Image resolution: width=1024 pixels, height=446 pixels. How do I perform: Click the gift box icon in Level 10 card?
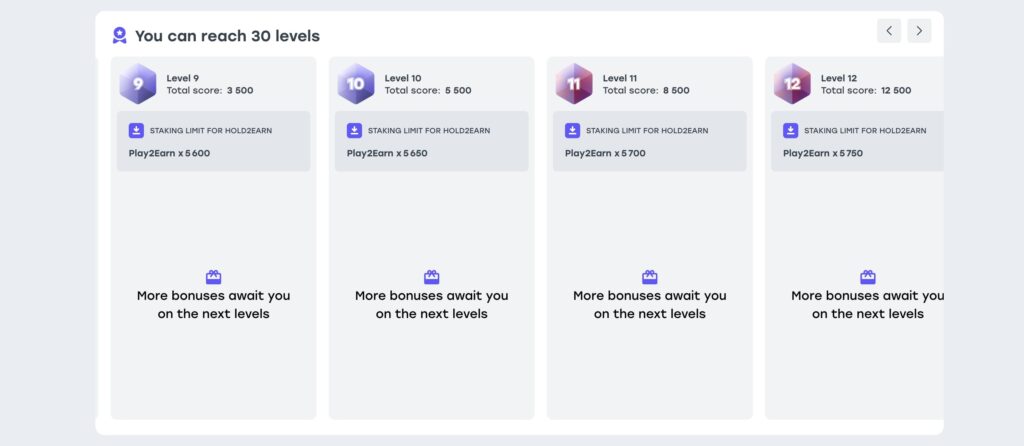[x=432, y=277]
